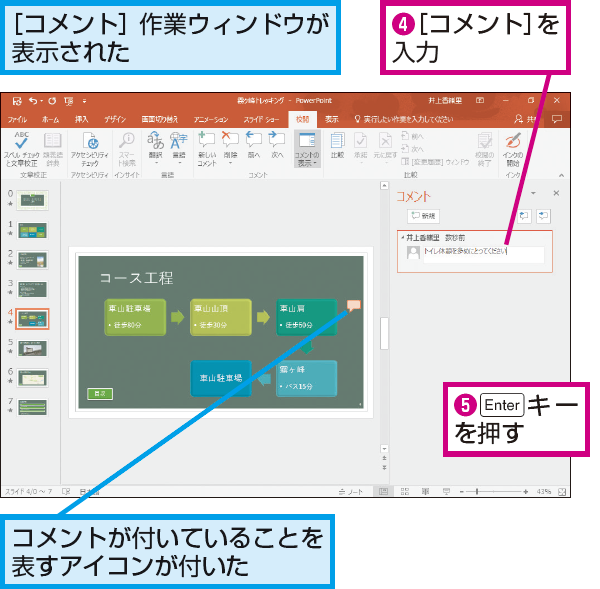Select slide 5 thumbnail in slide panel
Screen dimensions: 600x589
pyautogui.click(x=34, y=348)
